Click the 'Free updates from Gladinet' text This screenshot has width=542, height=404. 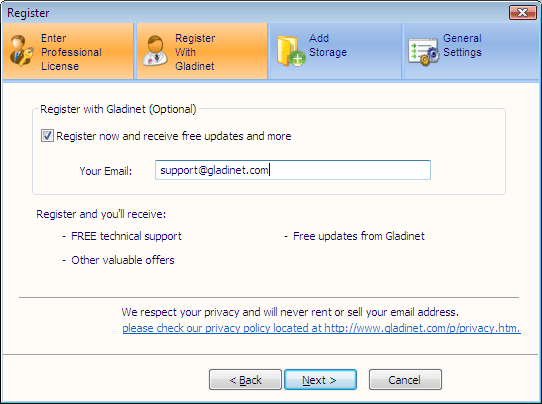pos(359,236)
